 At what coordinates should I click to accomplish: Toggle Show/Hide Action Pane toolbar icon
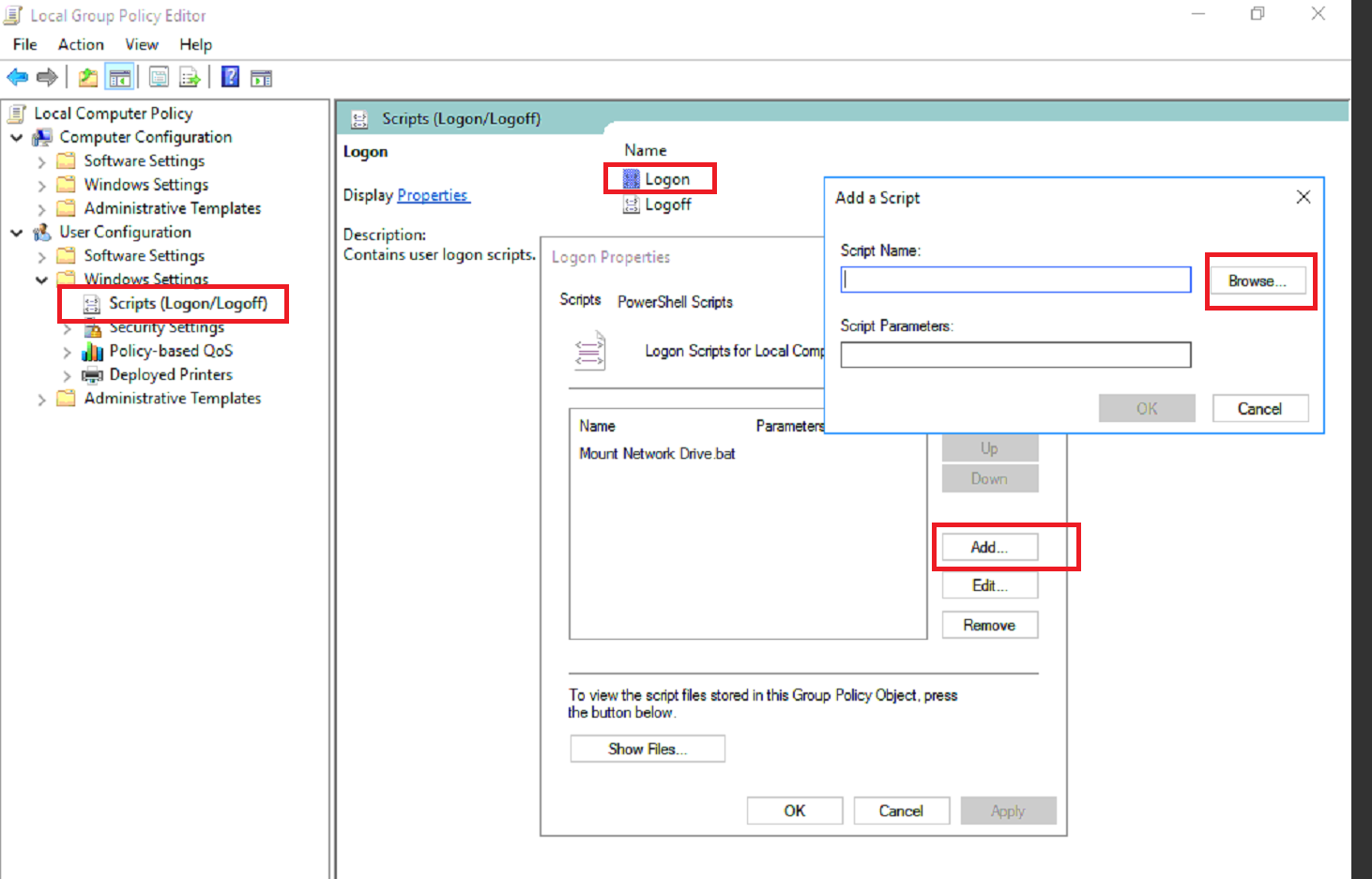click(261, 78)
